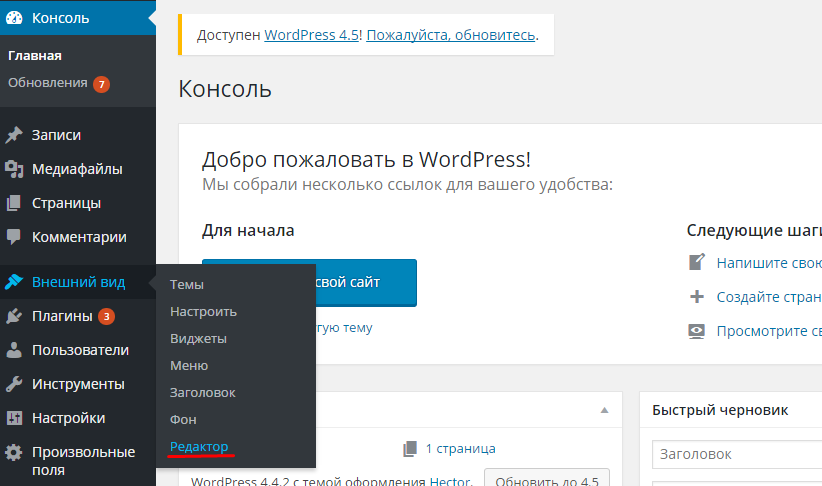The width and height of the screenshot is (822, 486).
Task: Click the Пользователи person icon
Action: point(14,350)
